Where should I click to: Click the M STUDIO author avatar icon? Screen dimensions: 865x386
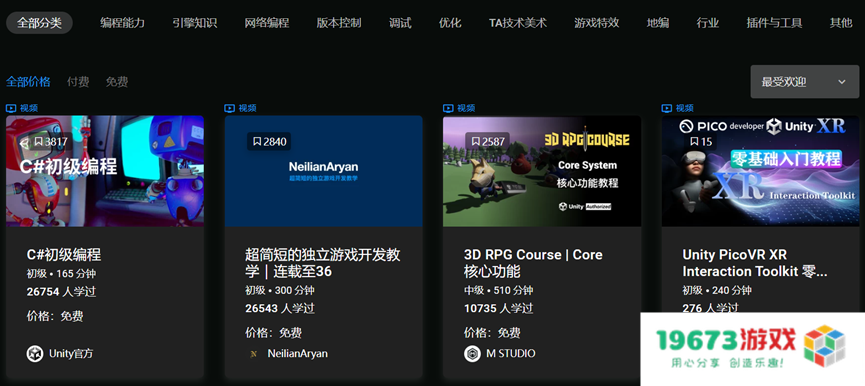pyautogui.click(x=472, y=353)
